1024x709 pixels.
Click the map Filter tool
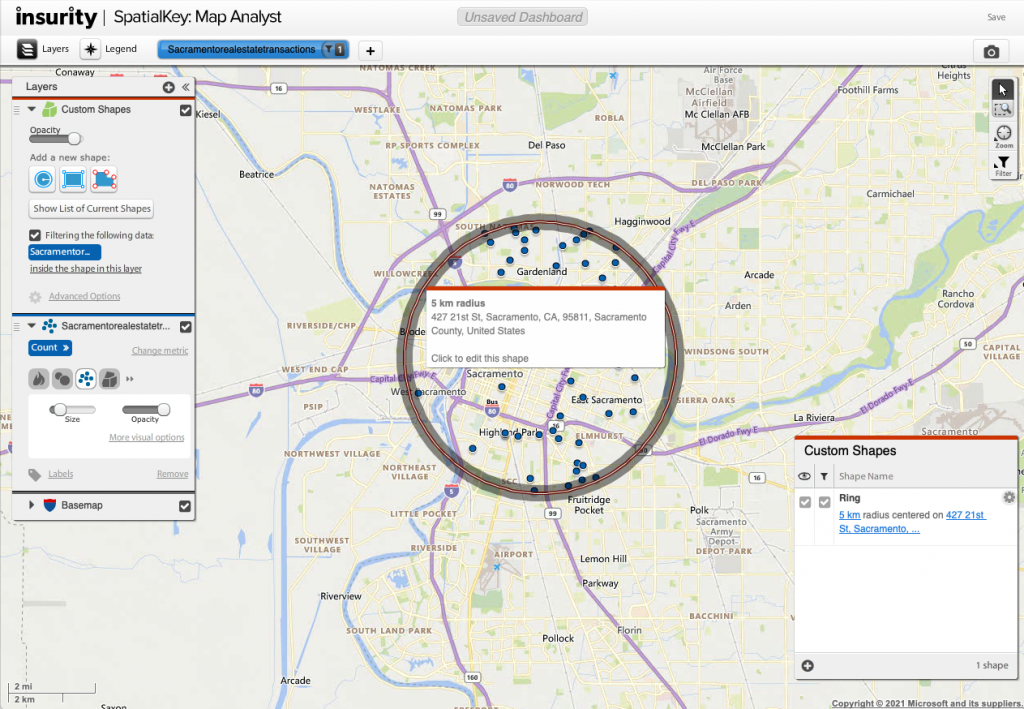tap(1003, 166)
